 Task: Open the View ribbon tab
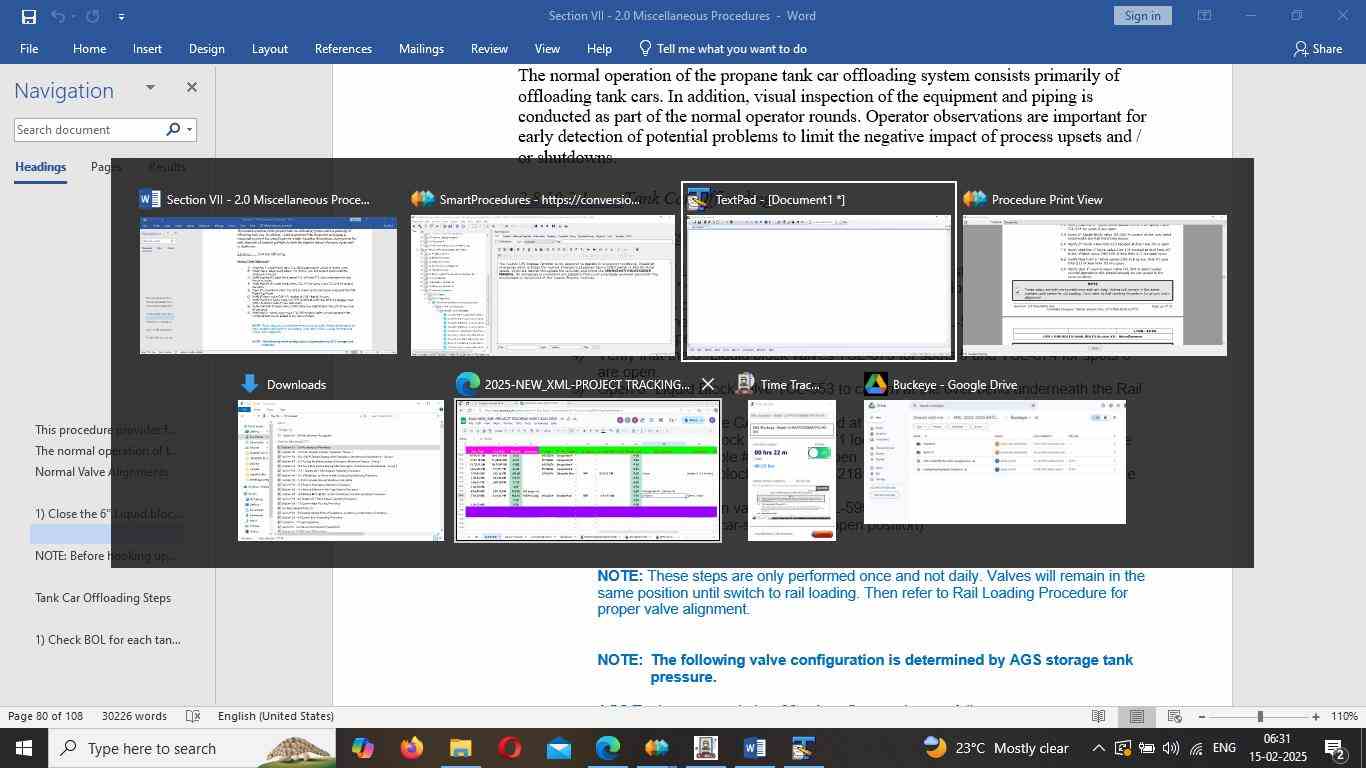coord(547,48)
